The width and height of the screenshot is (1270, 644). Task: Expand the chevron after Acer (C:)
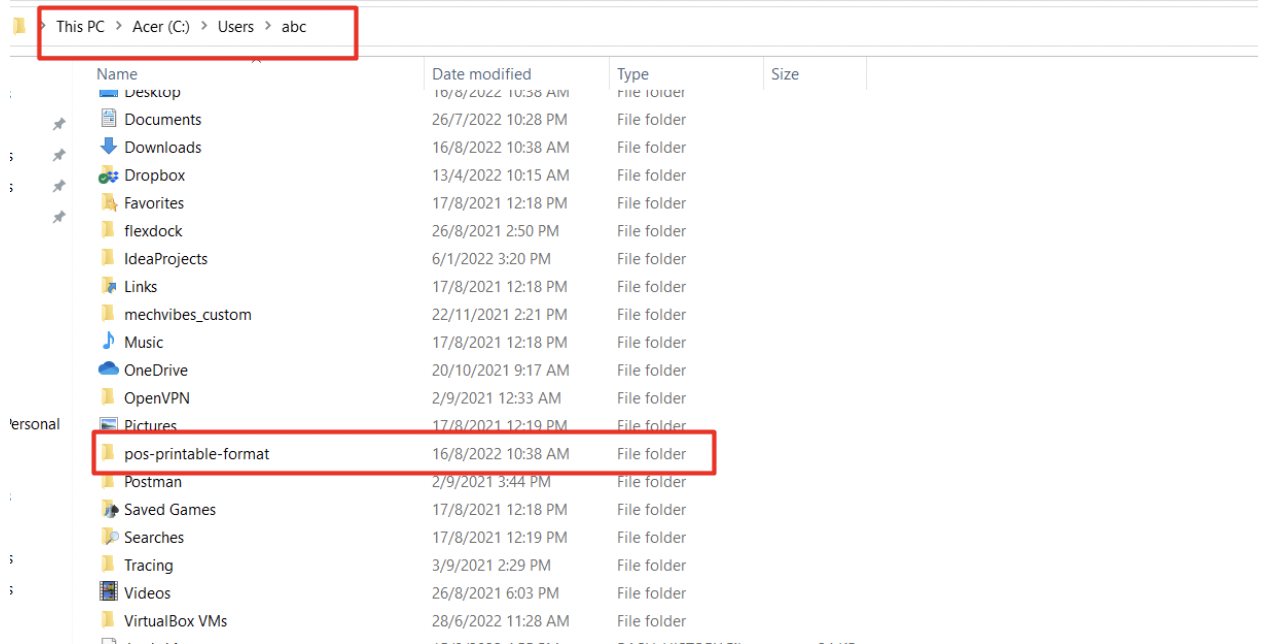coord(204,27)
